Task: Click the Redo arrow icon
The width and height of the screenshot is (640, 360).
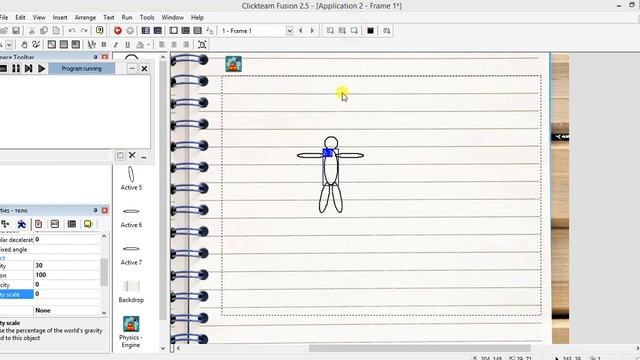Action: tap(84, 31)
